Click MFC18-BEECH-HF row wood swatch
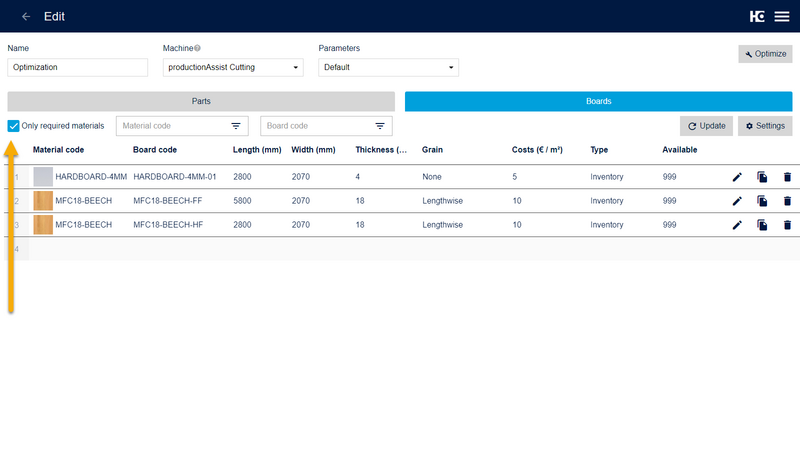The width and height of the screenshot is (800, 450). point(43,224)
